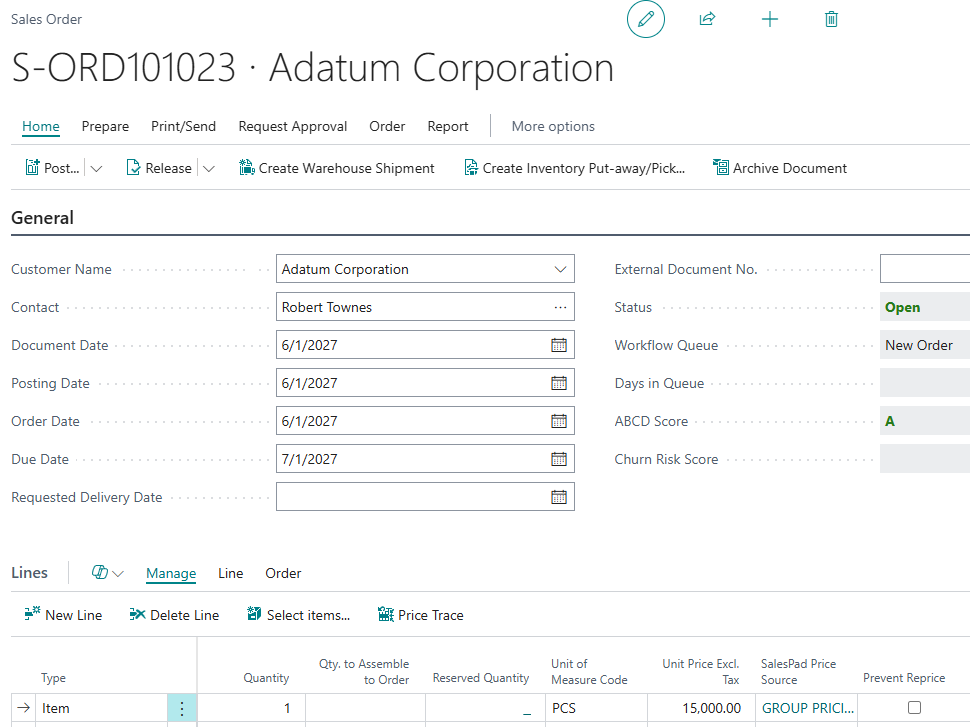Click the Price Trace icon
The image size is (970, 727).
(385, 614)
